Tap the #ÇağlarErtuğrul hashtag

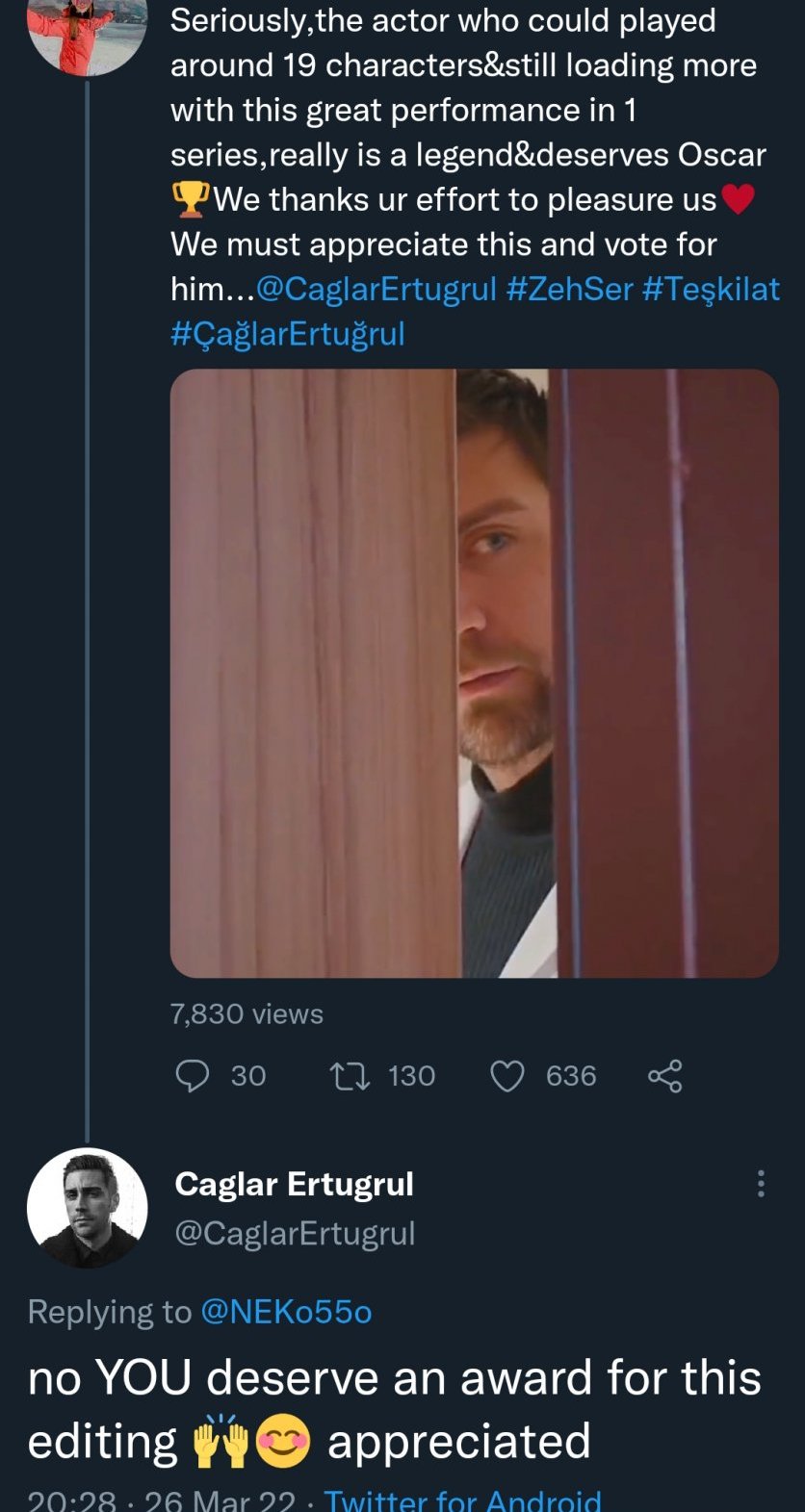point(288,334)
